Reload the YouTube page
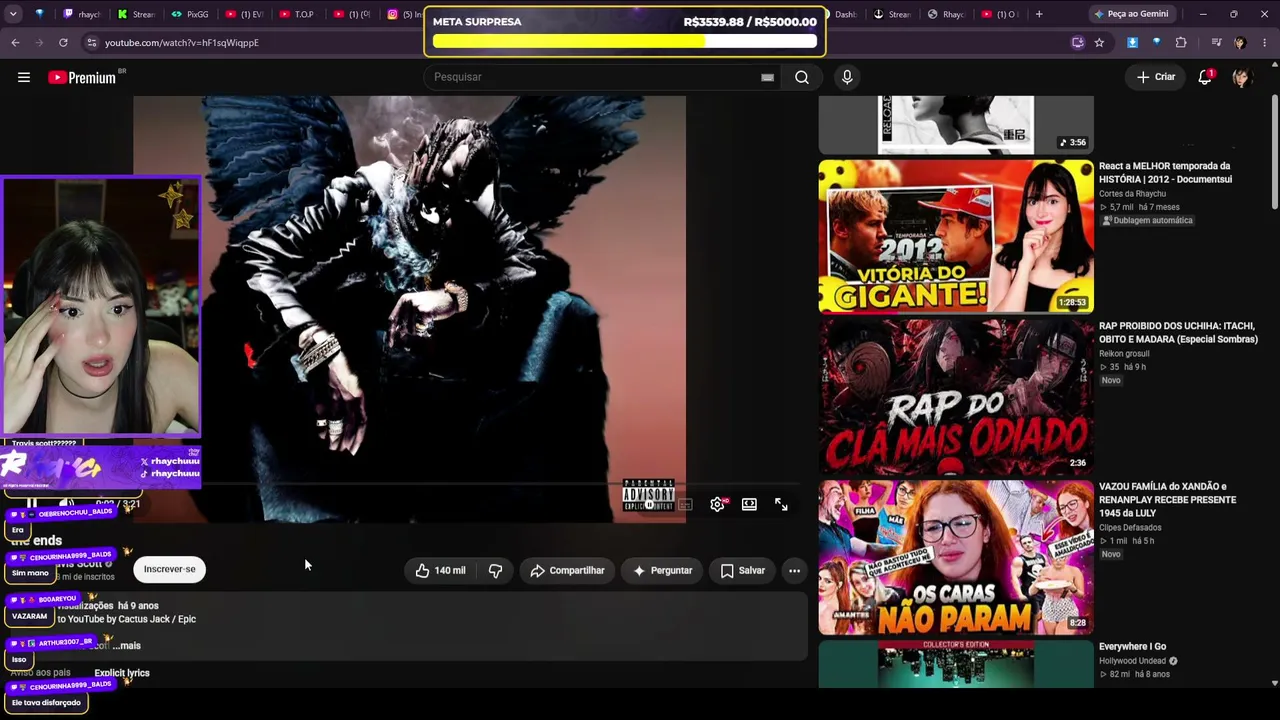The height and width of the screenshot is (720, 1280). pos(63,43)
